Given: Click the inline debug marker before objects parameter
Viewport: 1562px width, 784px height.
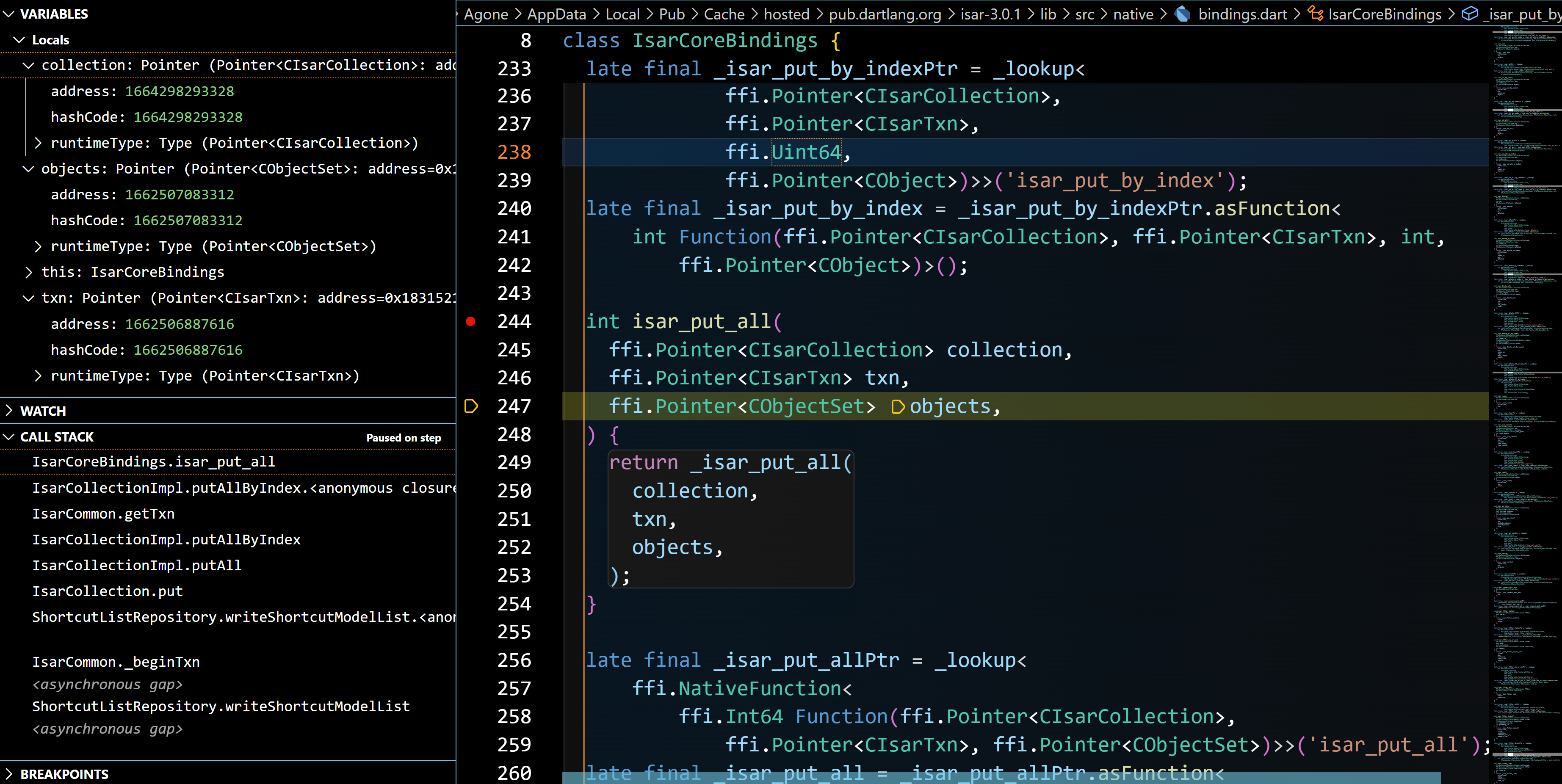Looking at the screenshot, I should (x=898, y=407).
